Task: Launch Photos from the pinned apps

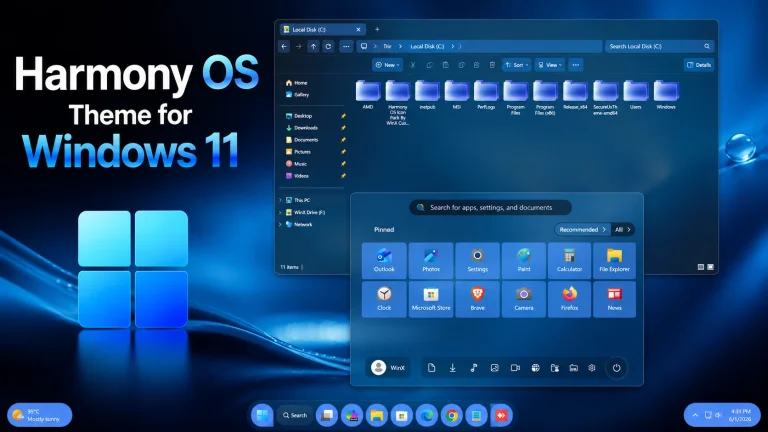Action: coord(431,260)
